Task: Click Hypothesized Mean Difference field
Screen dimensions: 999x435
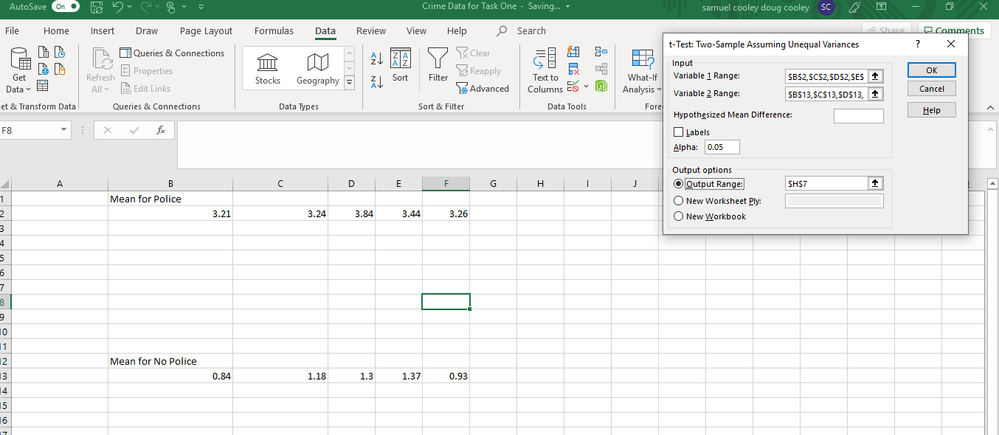Action: [858, 116]
